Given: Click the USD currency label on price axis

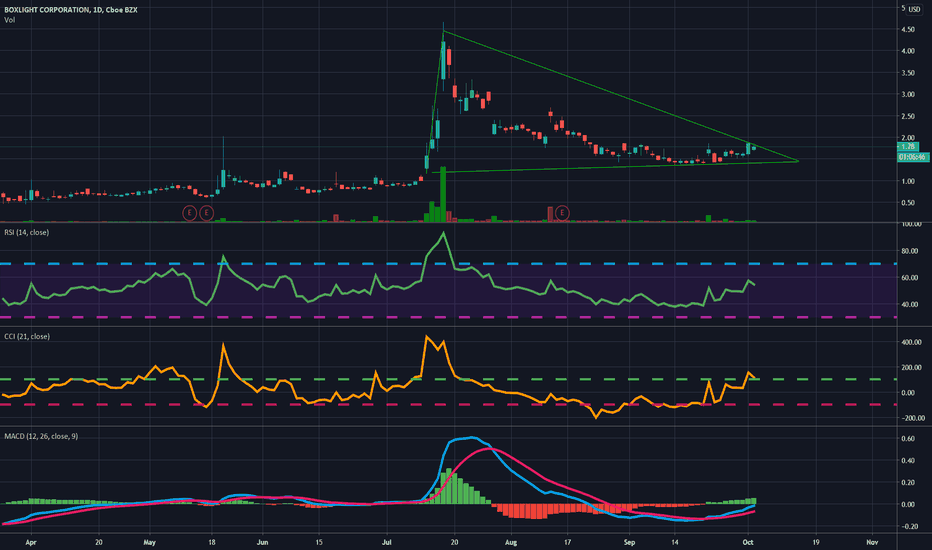Looking at the screenshot, I should pyautogui.click(x=914, y=10).
